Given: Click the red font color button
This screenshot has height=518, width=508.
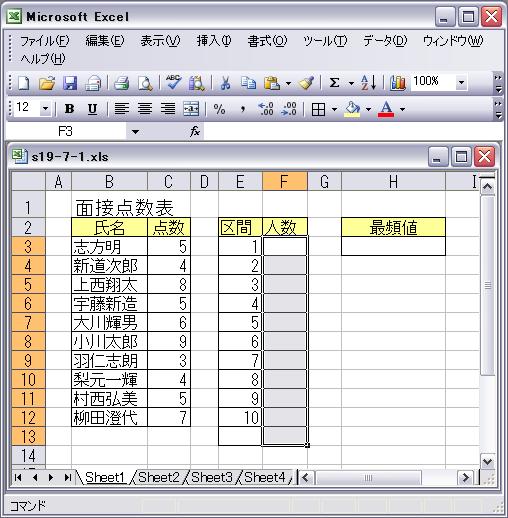Looking at the screenshot, I should 386,109.
